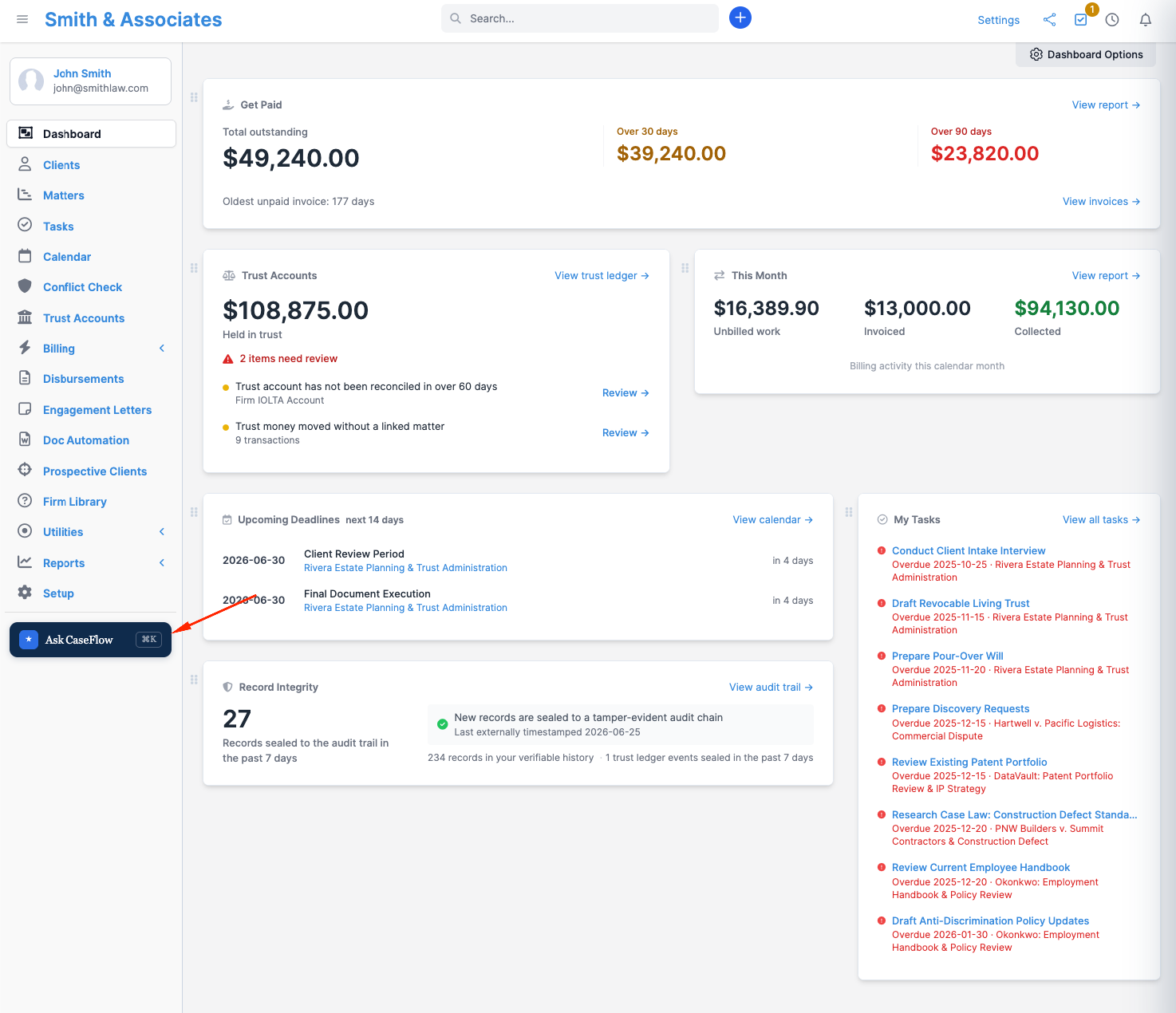Expand the Utilities submenu chevron
The width and height of the screenshot is (1176, 1013).
[x=162, y=532]
